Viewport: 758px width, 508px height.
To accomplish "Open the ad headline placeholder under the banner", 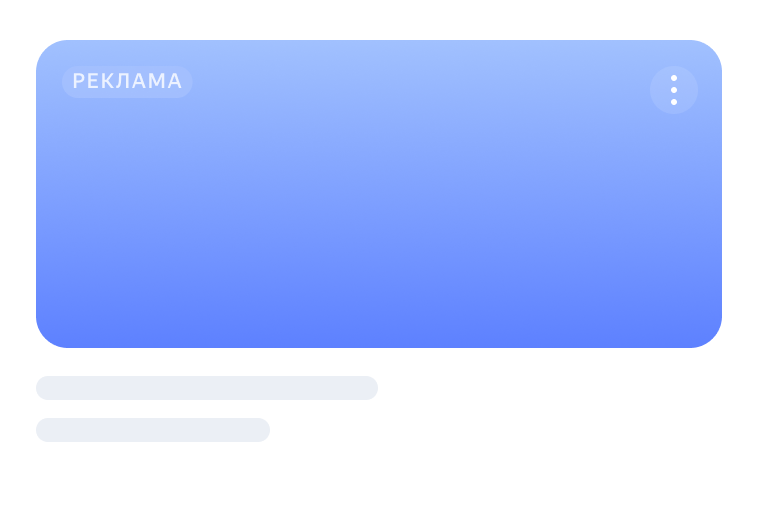I will click(207, 388).
